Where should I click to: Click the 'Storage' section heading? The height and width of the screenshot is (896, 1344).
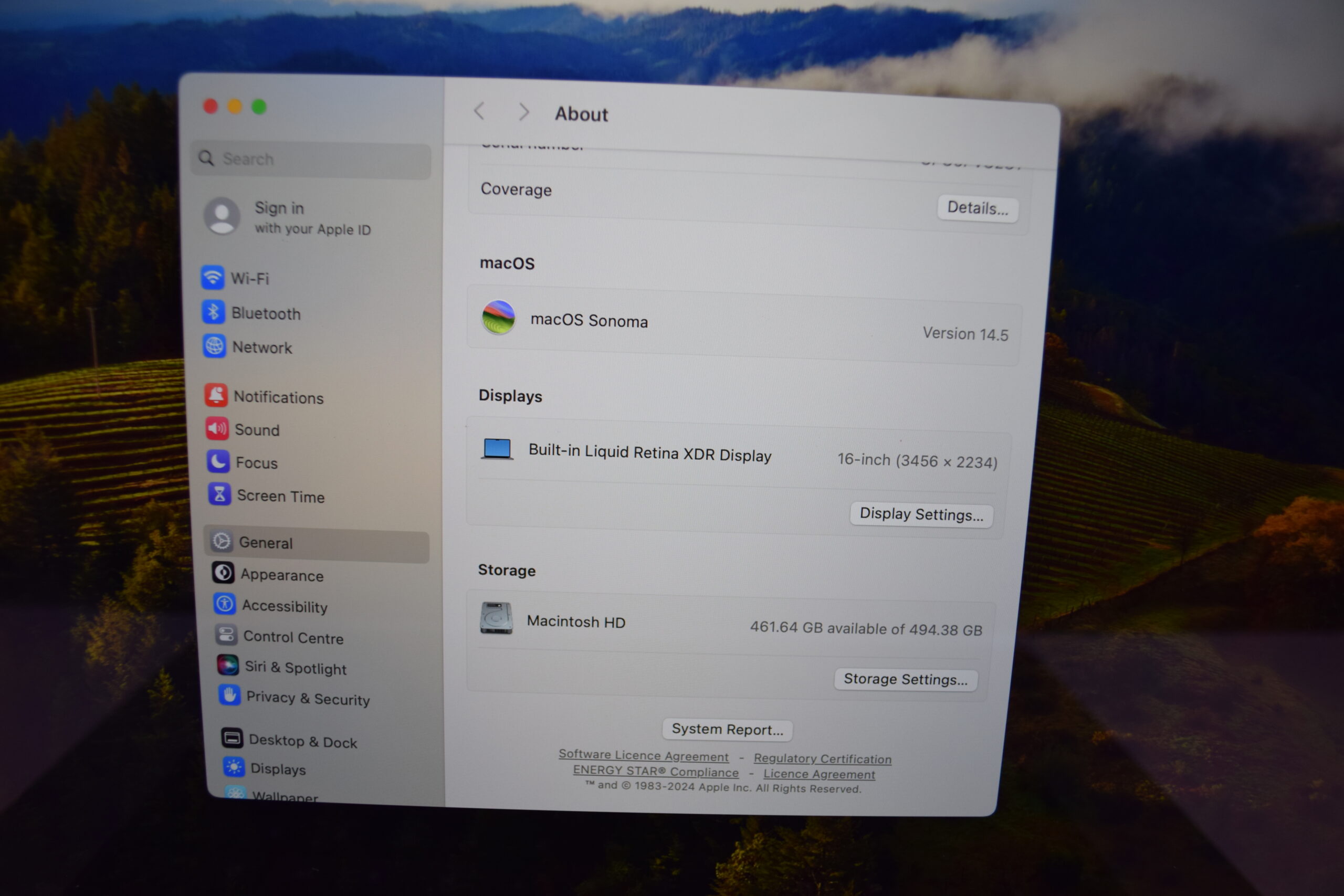[506, 570]
